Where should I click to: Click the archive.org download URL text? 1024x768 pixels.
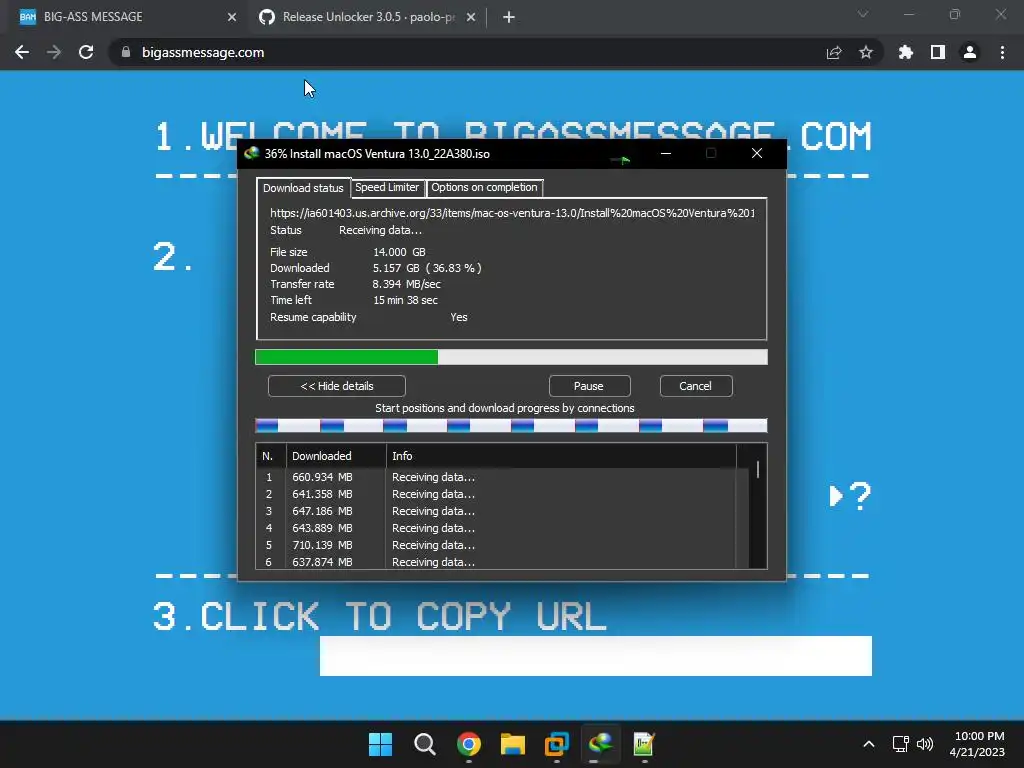tap(513, 213)
